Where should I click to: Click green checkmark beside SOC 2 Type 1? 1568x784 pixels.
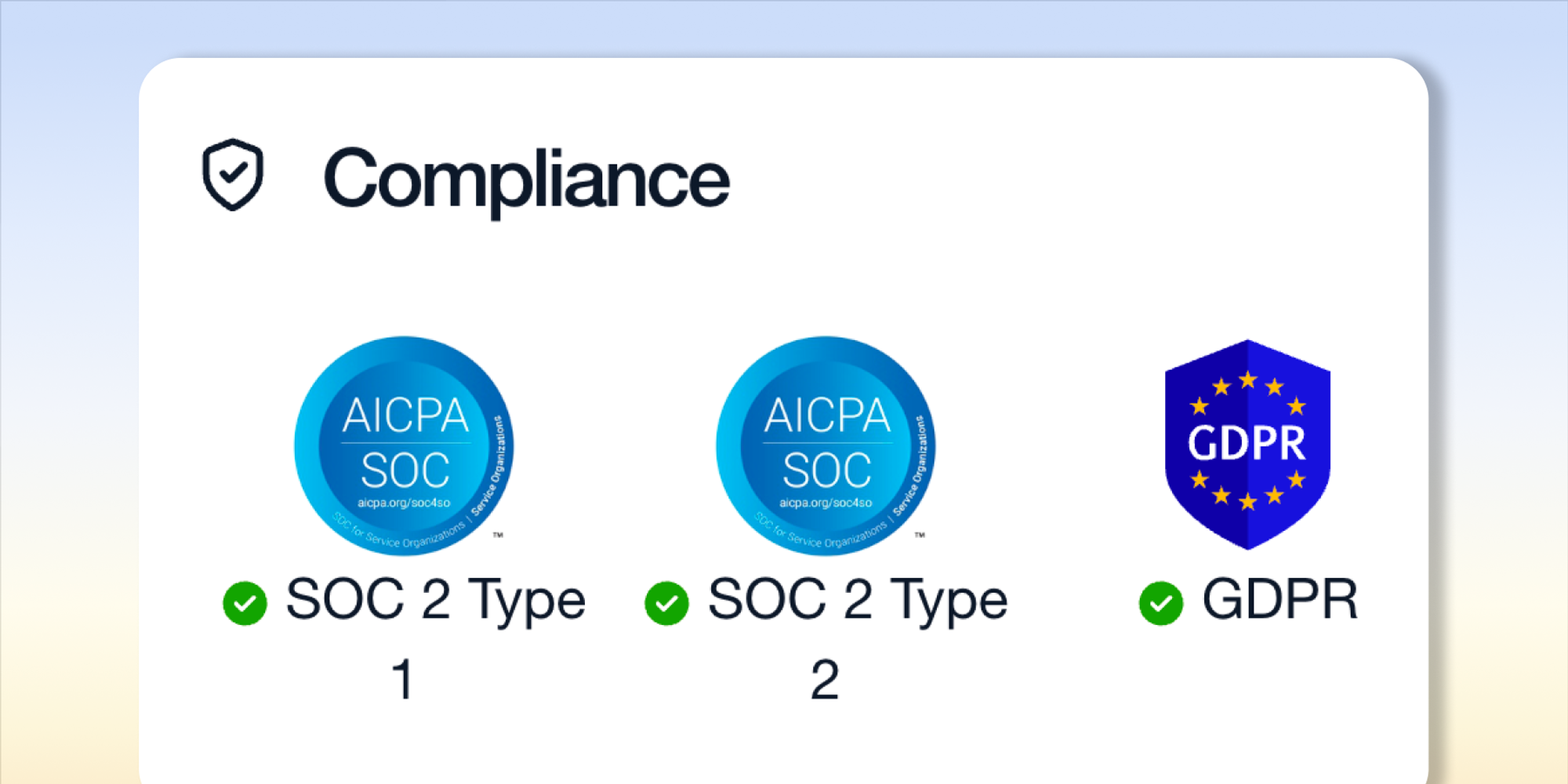tap(245, 603)
